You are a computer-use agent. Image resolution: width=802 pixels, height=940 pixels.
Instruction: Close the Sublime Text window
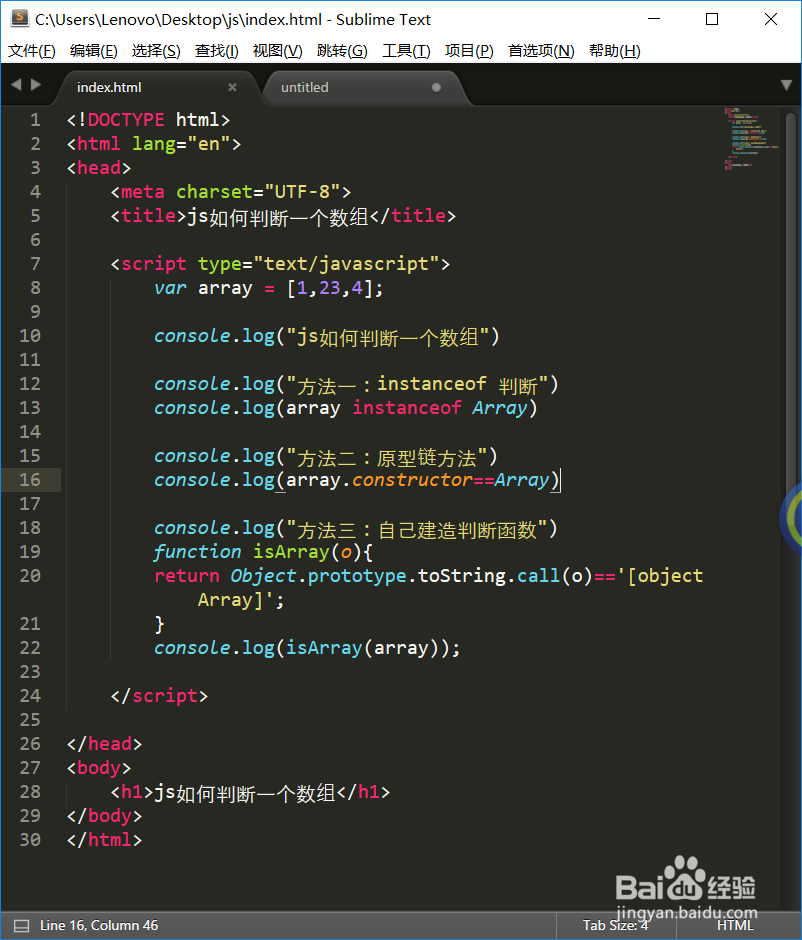(x=771, y=19)
